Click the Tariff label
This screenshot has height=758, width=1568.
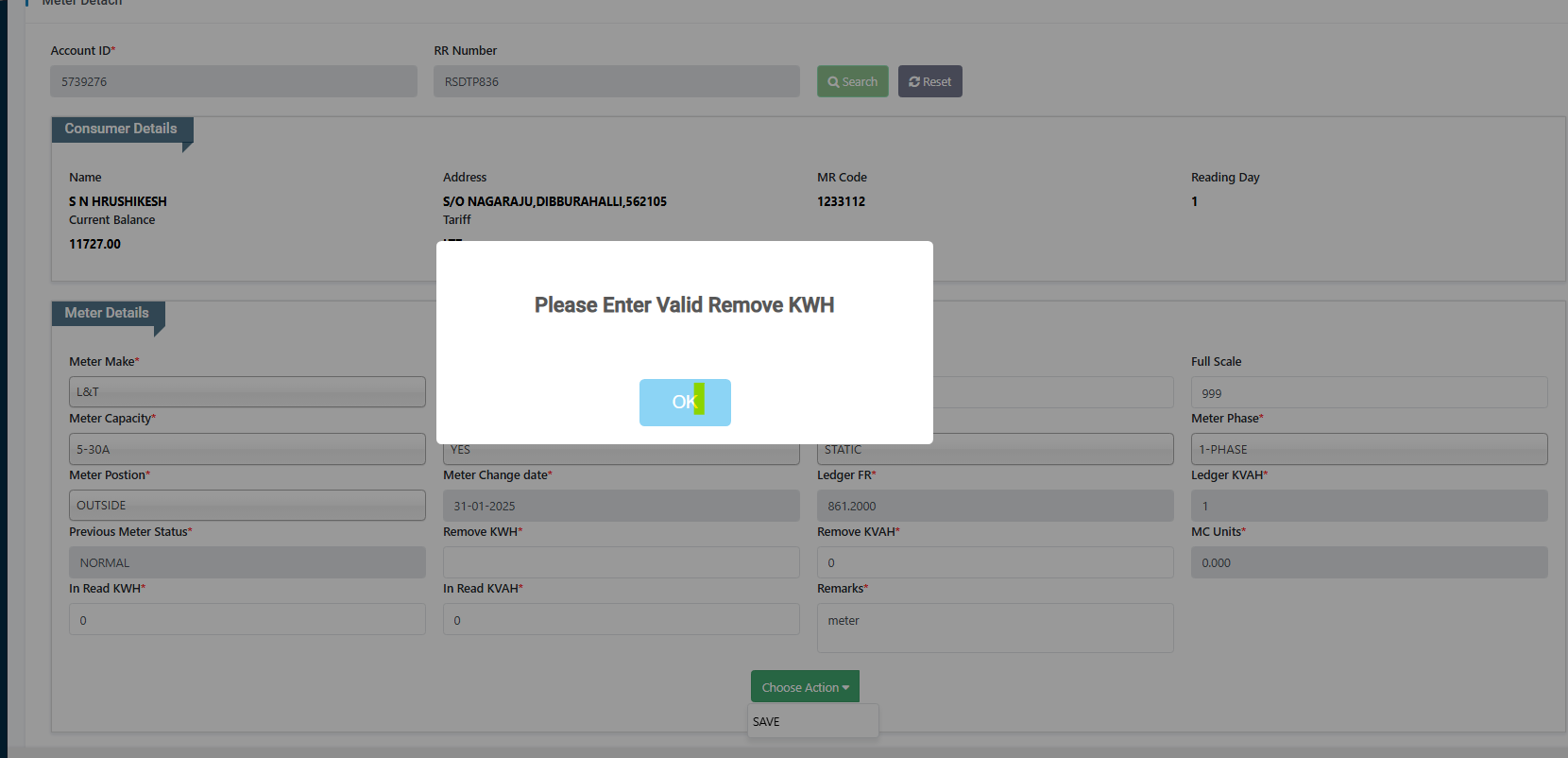[x=457, y=219]
